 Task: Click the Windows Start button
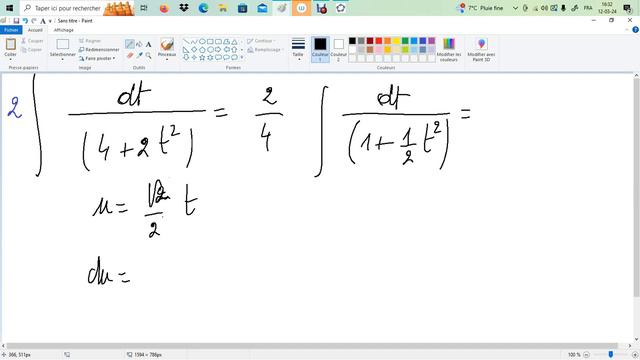coord(9,8)
